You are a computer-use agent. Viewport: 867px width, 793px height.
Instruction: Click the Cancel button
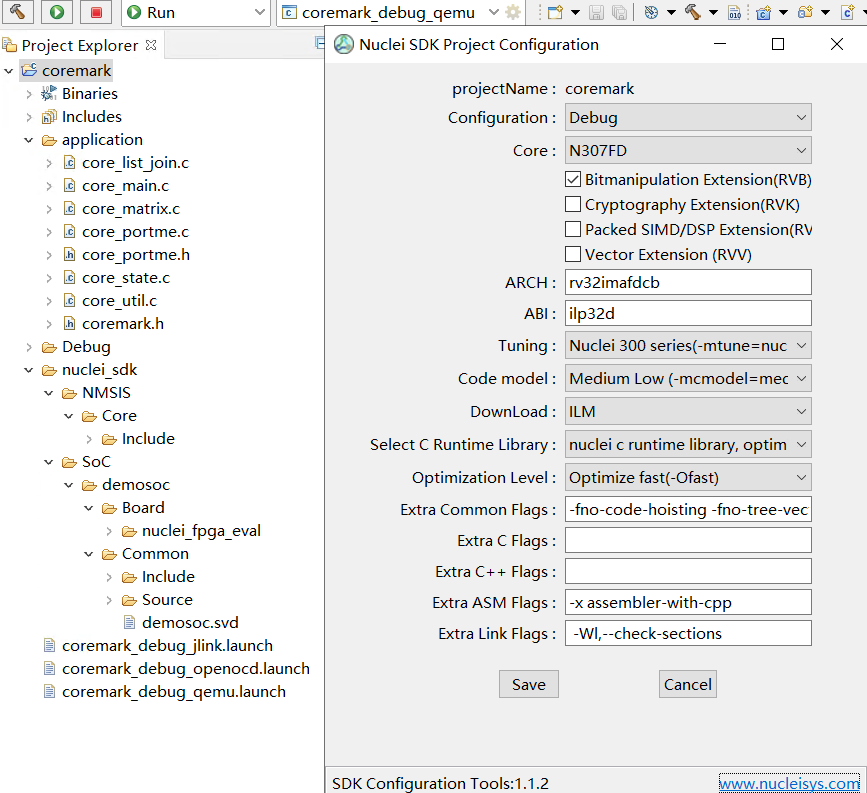[x=688, y=684]
